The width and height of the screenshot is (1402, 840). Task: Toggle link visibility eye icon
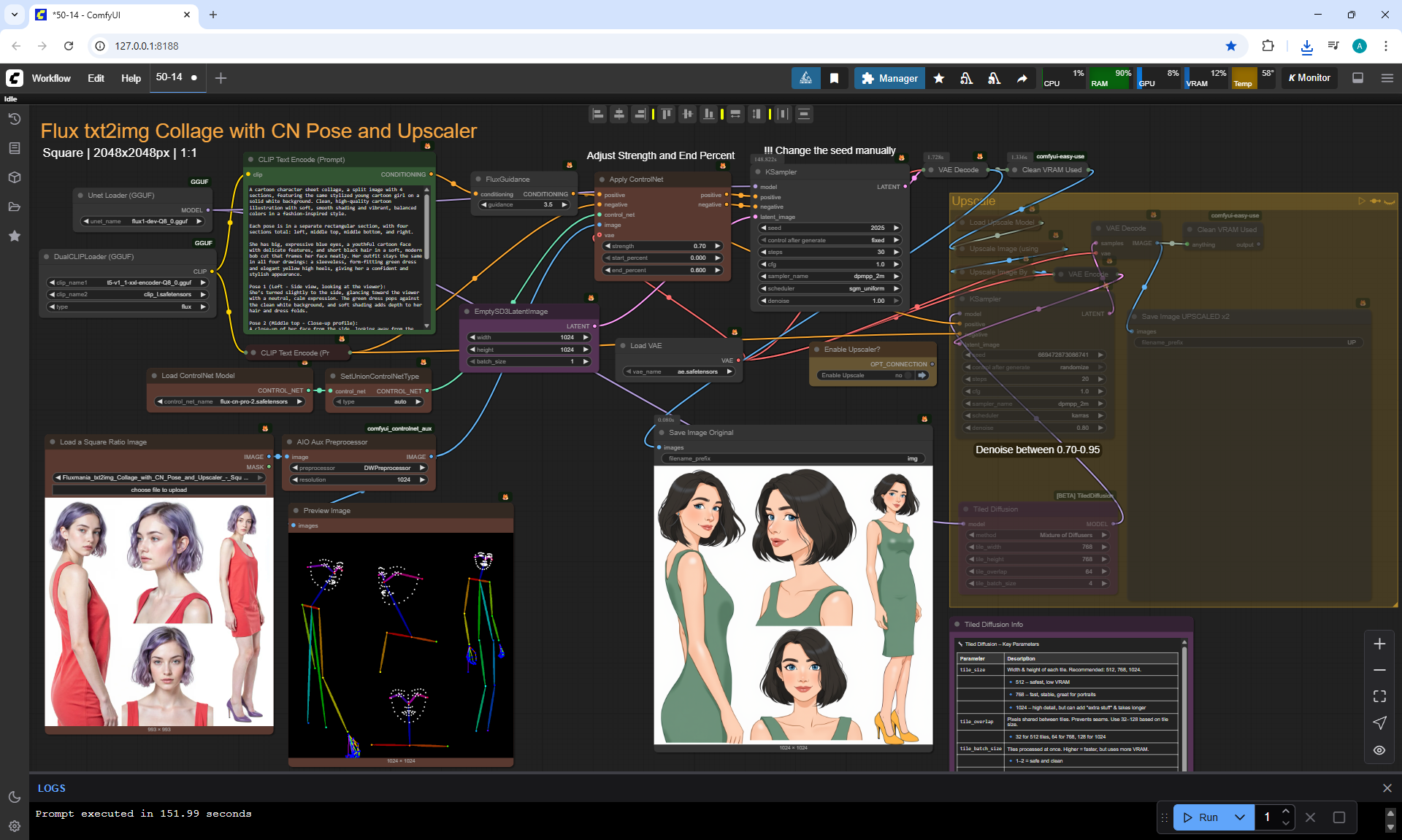coord(1379,750)
